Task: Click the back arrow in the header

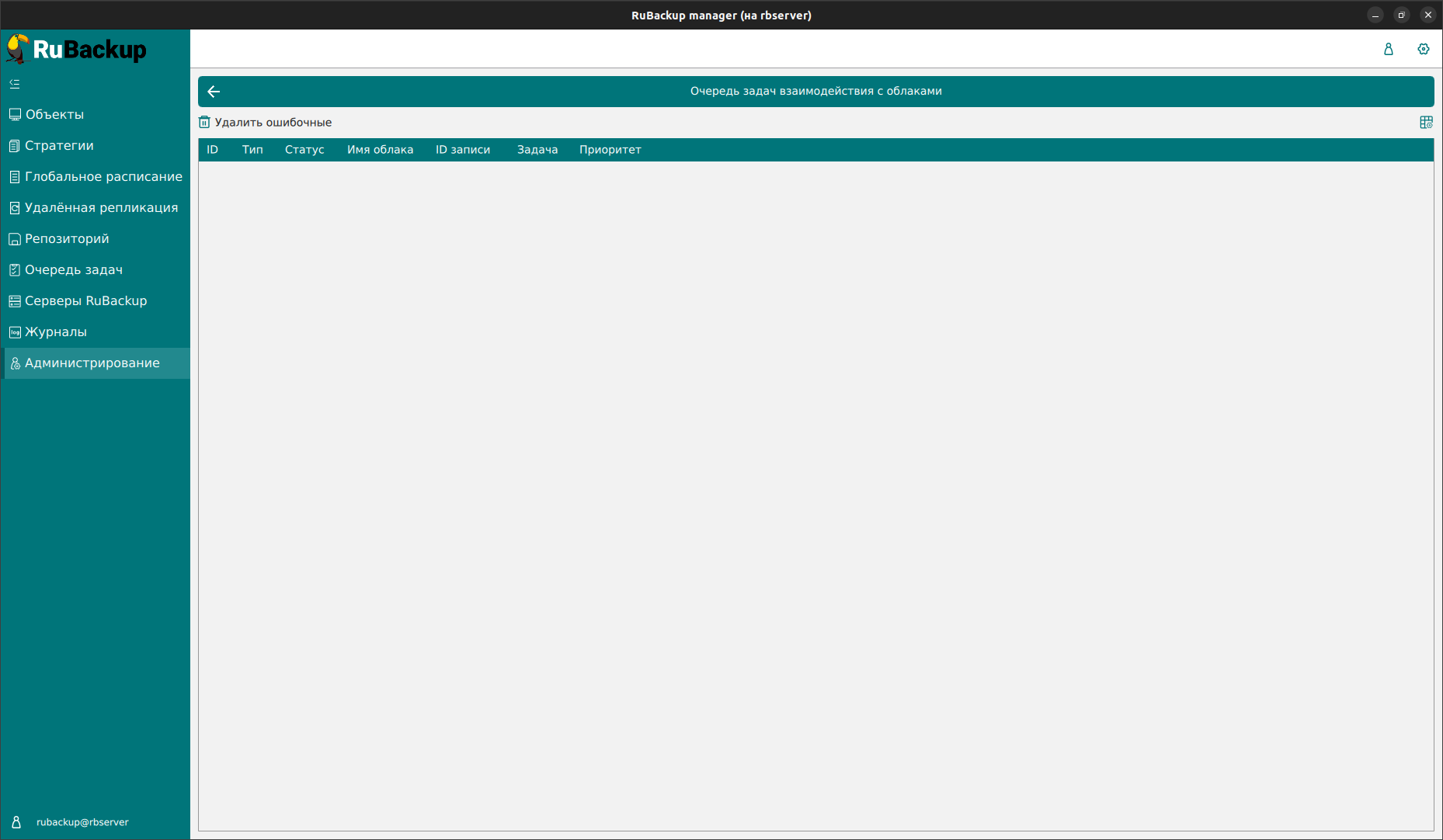Action: click(214, 92)
